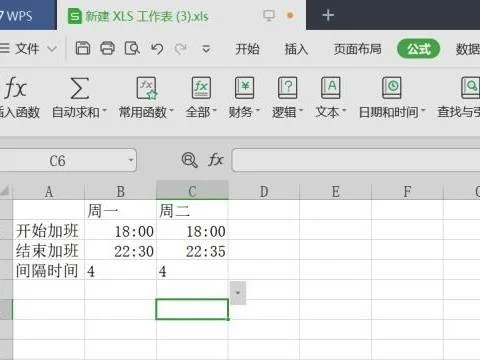Click inside the formula bar input
The width and height of the screenshot is (480, 360).
pyautogui.click(x=356, y=160)
